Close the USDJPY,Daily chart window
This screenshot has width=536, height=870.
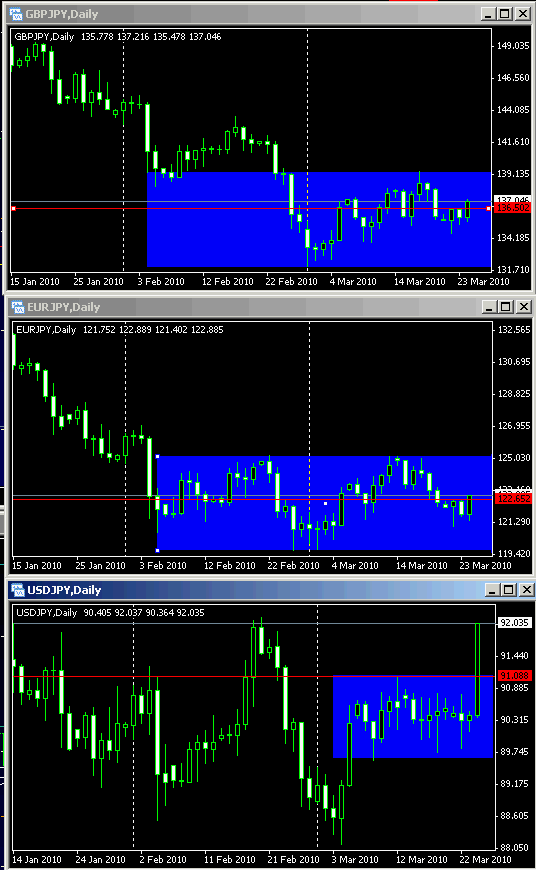526,589
